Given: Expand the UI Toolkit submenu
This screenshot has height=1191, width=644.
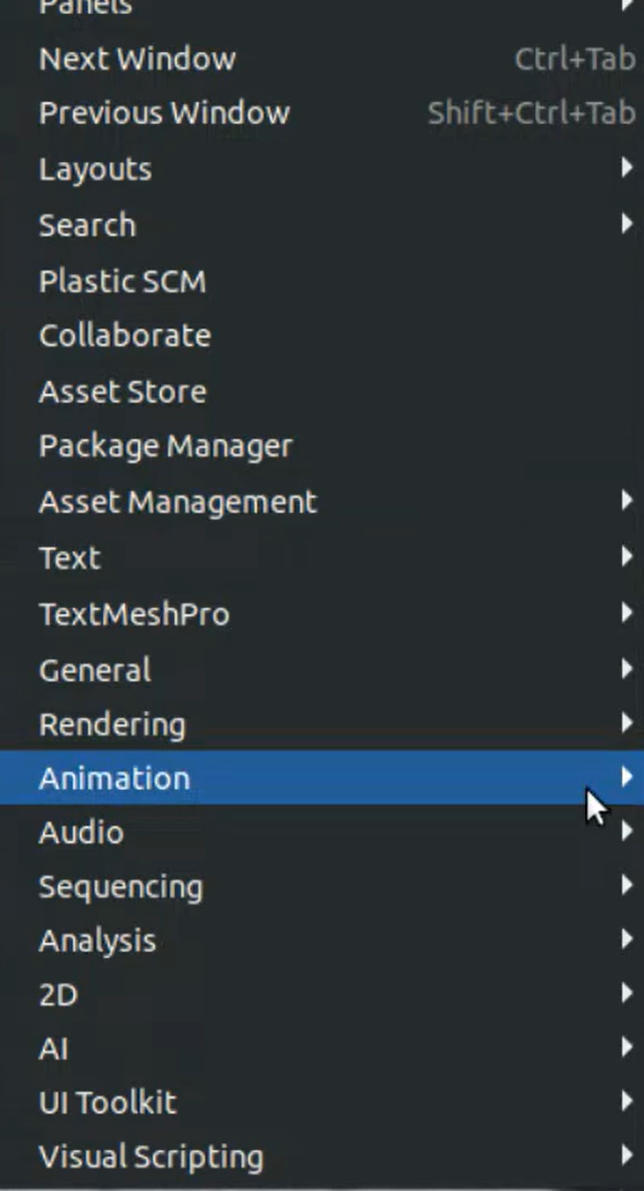Looking at the screenshot, I should point(107,1102).
